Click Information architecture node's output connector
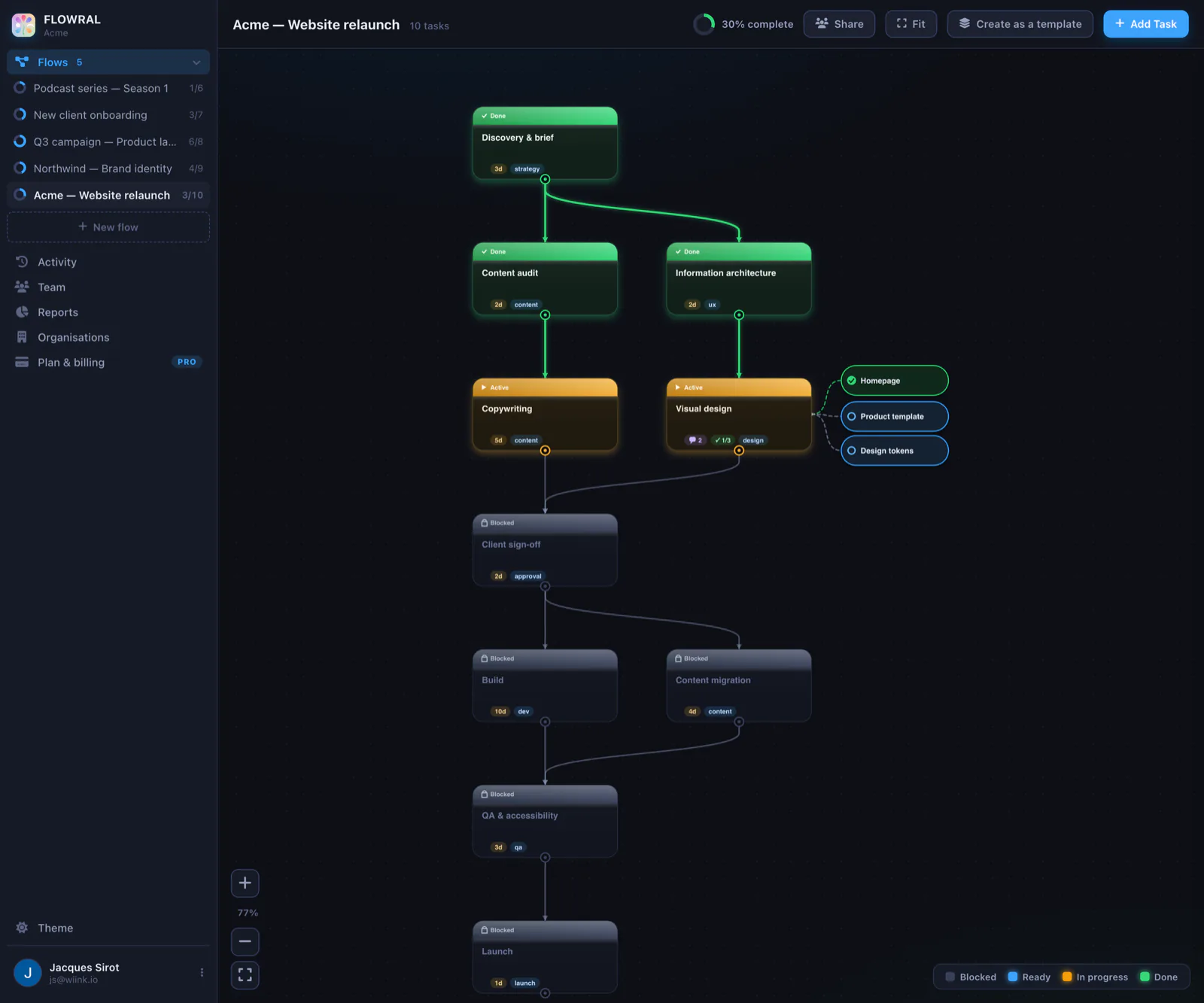 coord(739,315)
